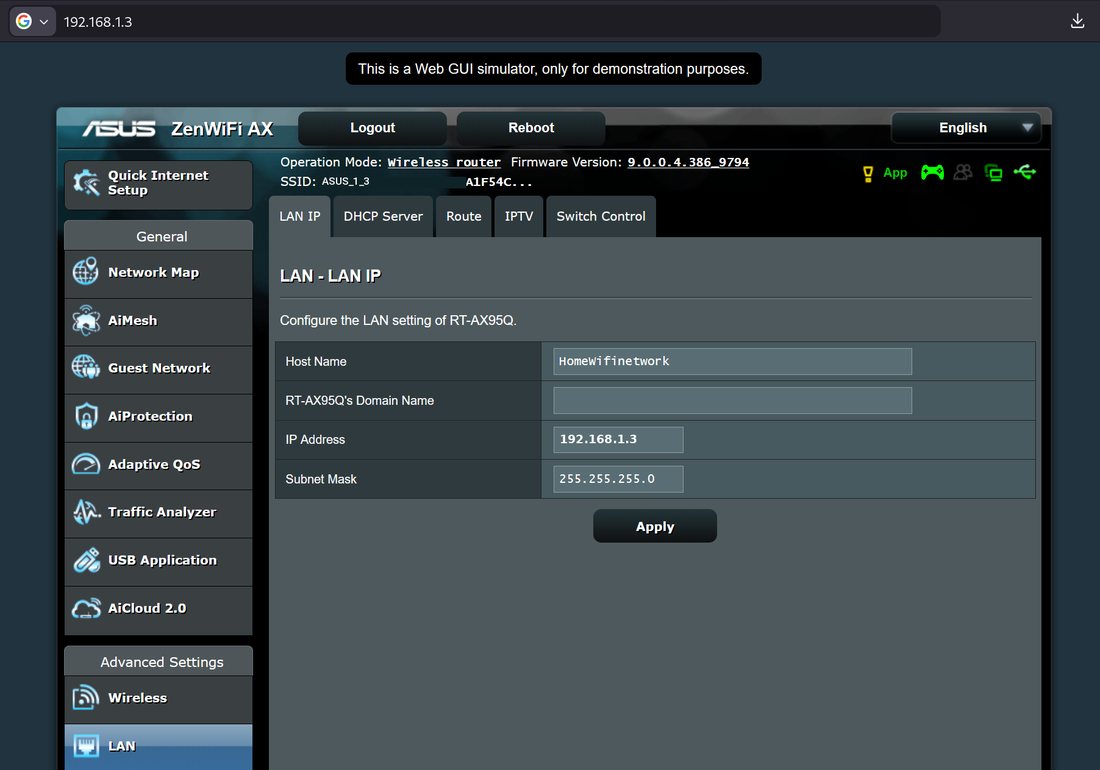Open Network Map globe icon
This screenshot has height=770, width=1100.
click(x=86, y=272)
